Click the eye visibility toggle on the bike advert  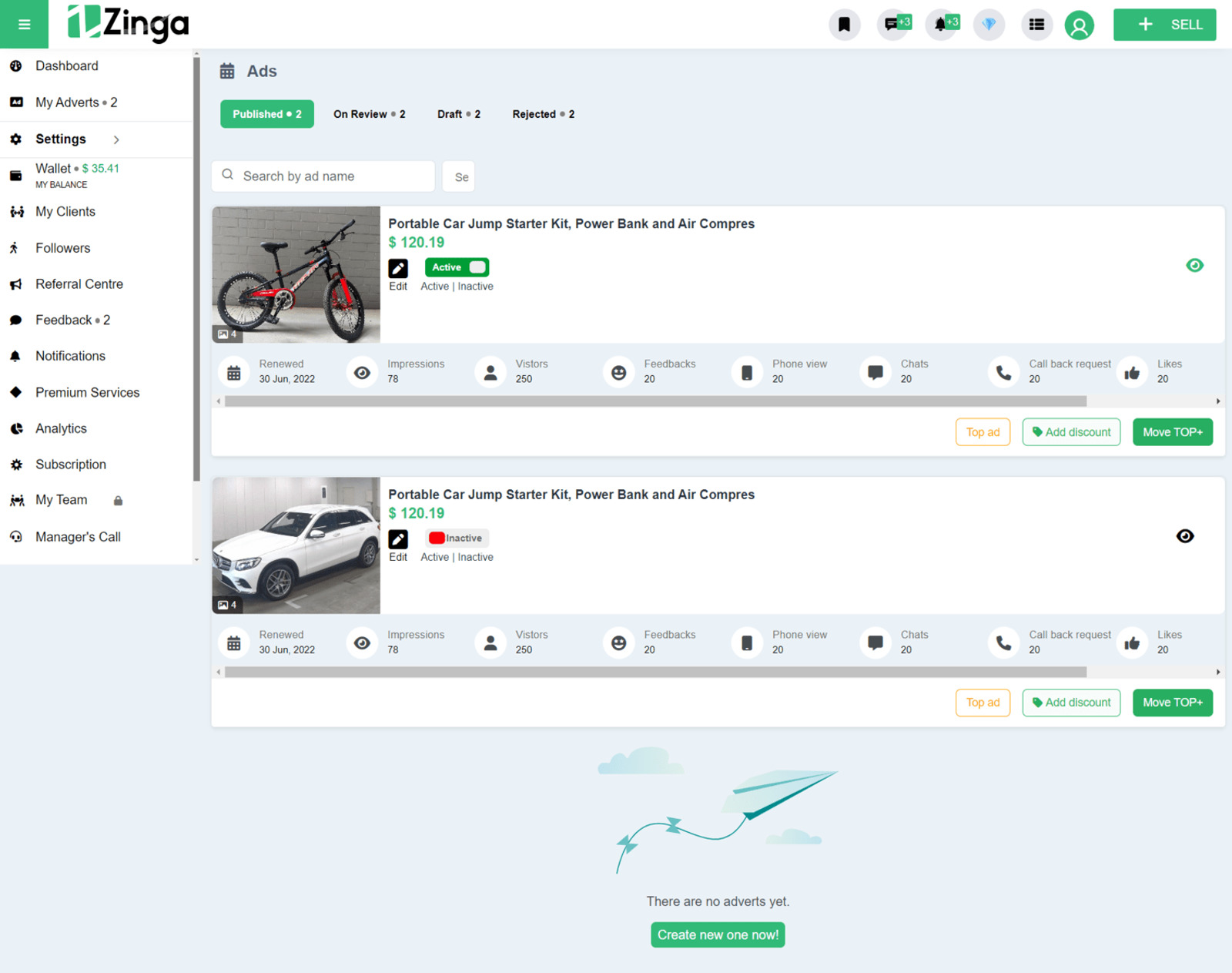(1195, 265)
